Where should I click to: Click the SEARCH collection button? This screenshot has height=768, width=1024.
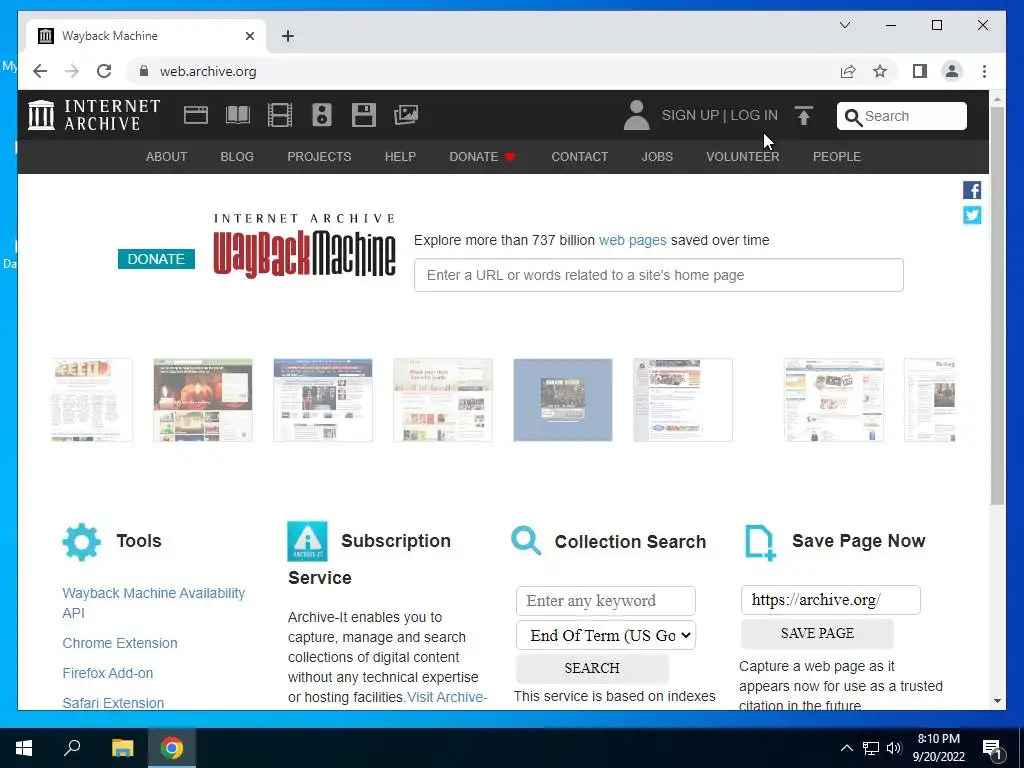point(592,668)
